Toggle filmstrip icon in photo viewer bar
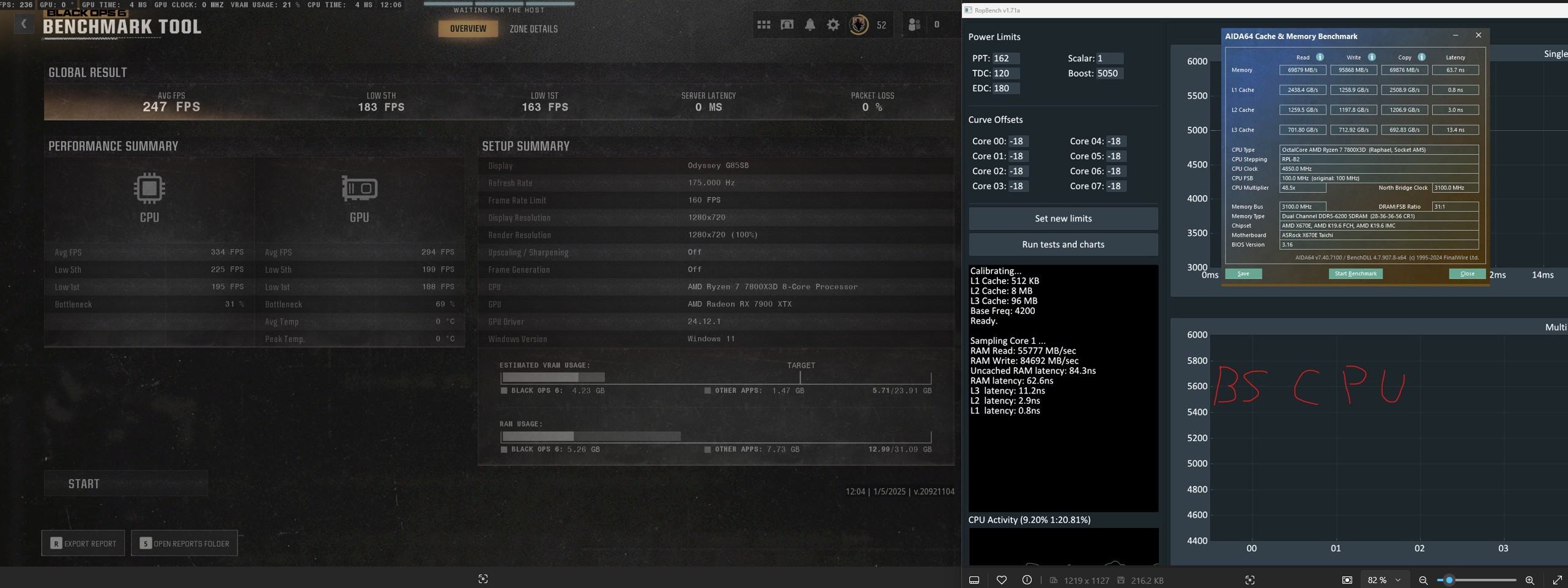Image resolution: width=1568 pixels, height=588 pixels. (x=975, y=580)
